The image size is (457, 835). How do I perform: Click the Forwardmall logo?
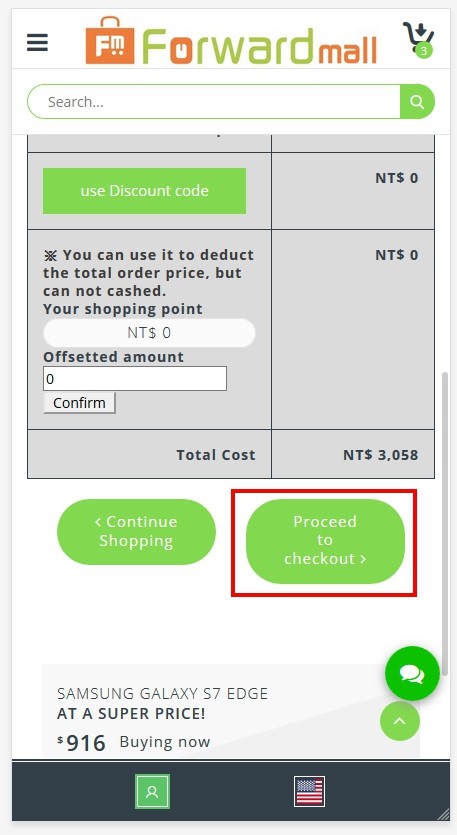click(231, 40)
